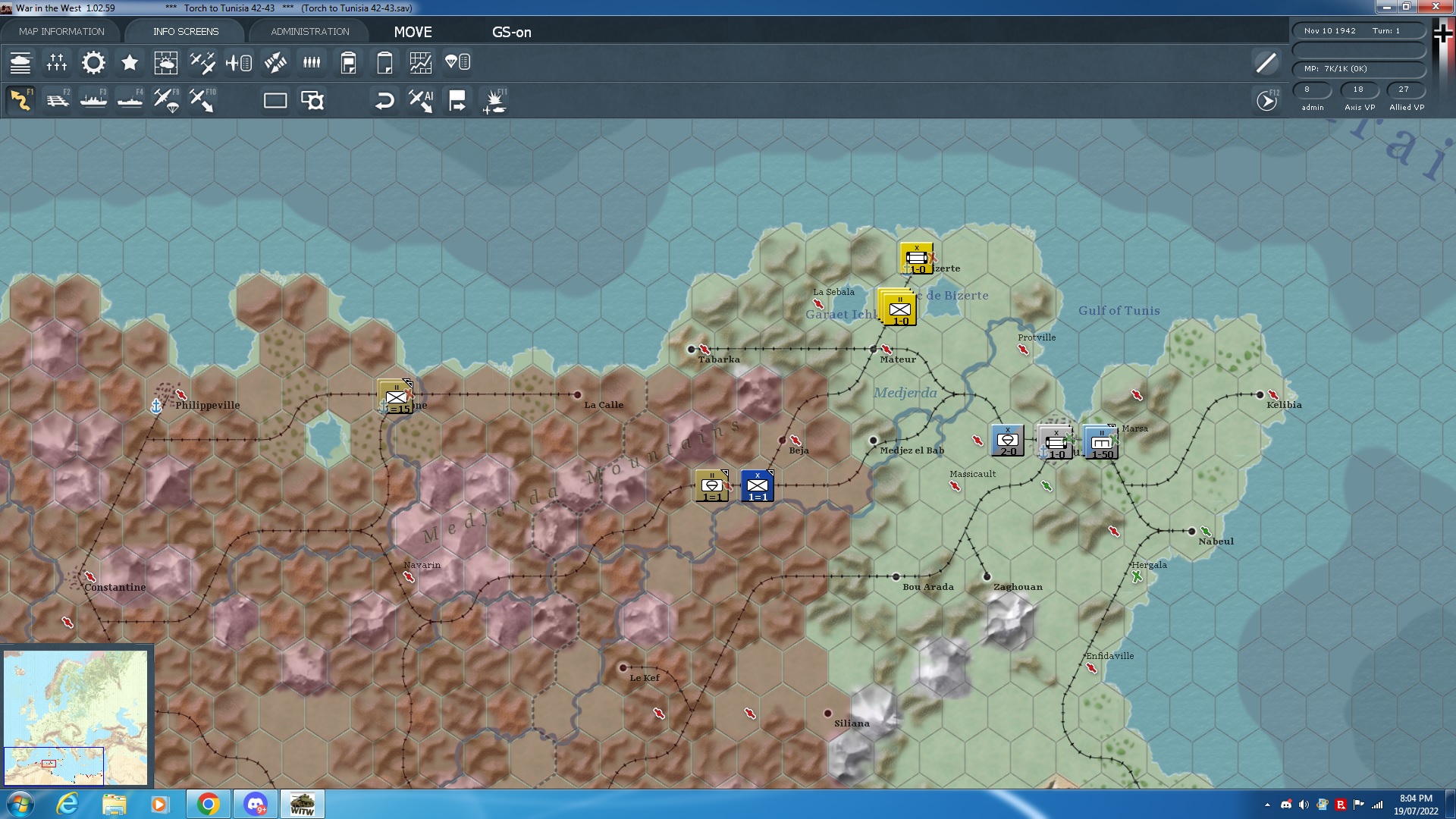Viewport: 1456px width, 819px height.
Task: Open Discord from the taskbar
Action: (x=255, y=804)
